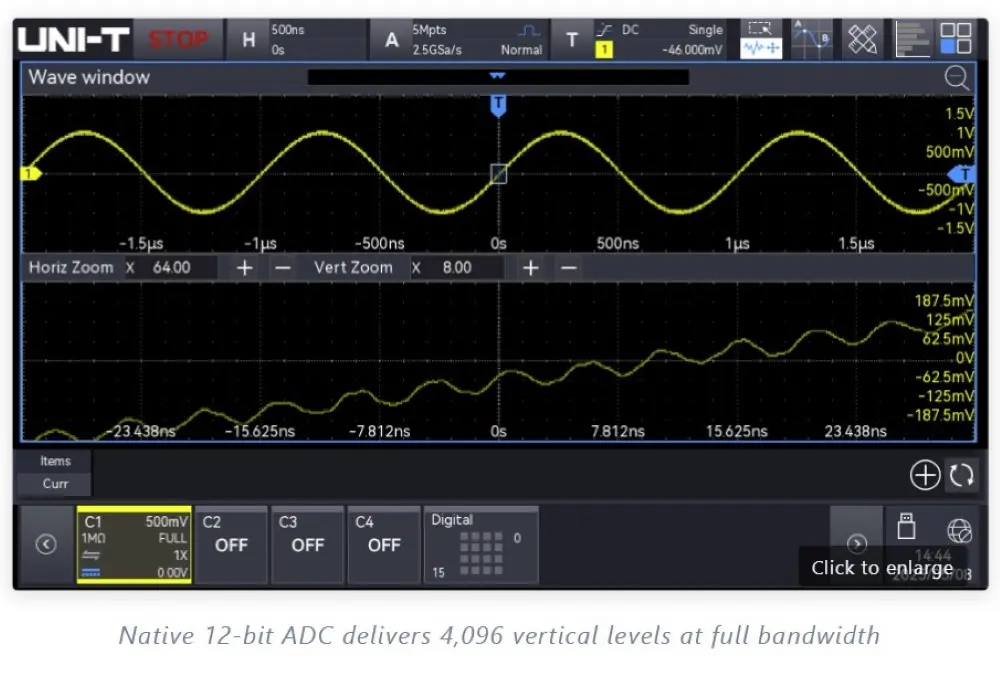This screenshot has height=674, width=1000.
Task: Click the circled plus add measurement icon
Action: pyautogui.click(x=925, y=475)
